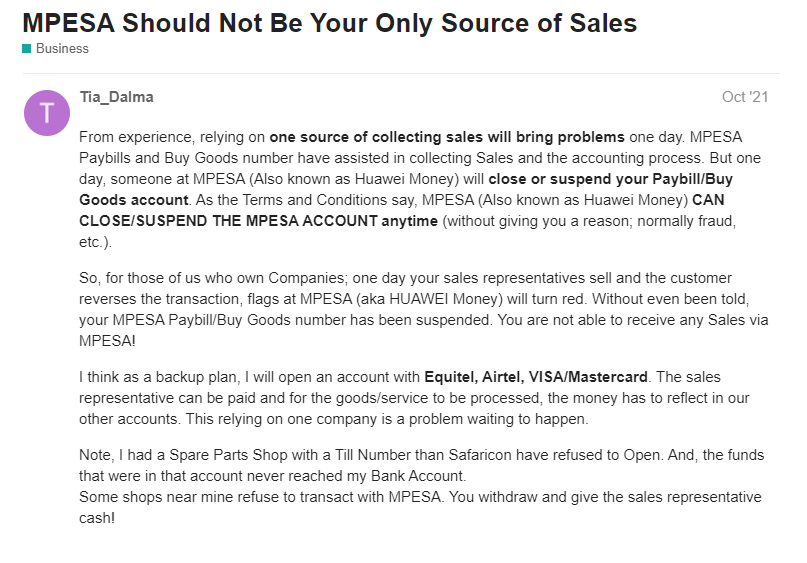Click the final word "cash!" in the post
Viewport: 807px width, 563px height.
point(97,518)
